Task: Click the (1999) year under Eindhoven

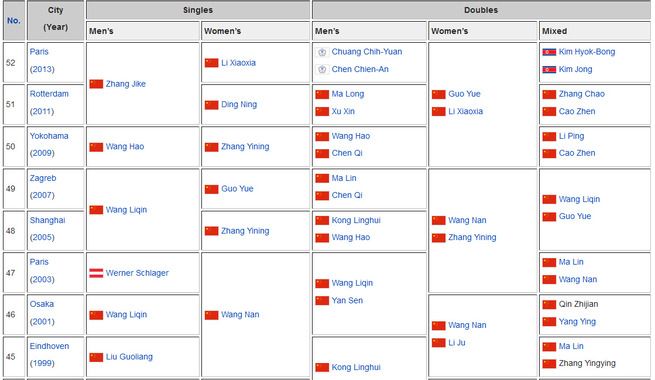Action: [x=42, y=363]
